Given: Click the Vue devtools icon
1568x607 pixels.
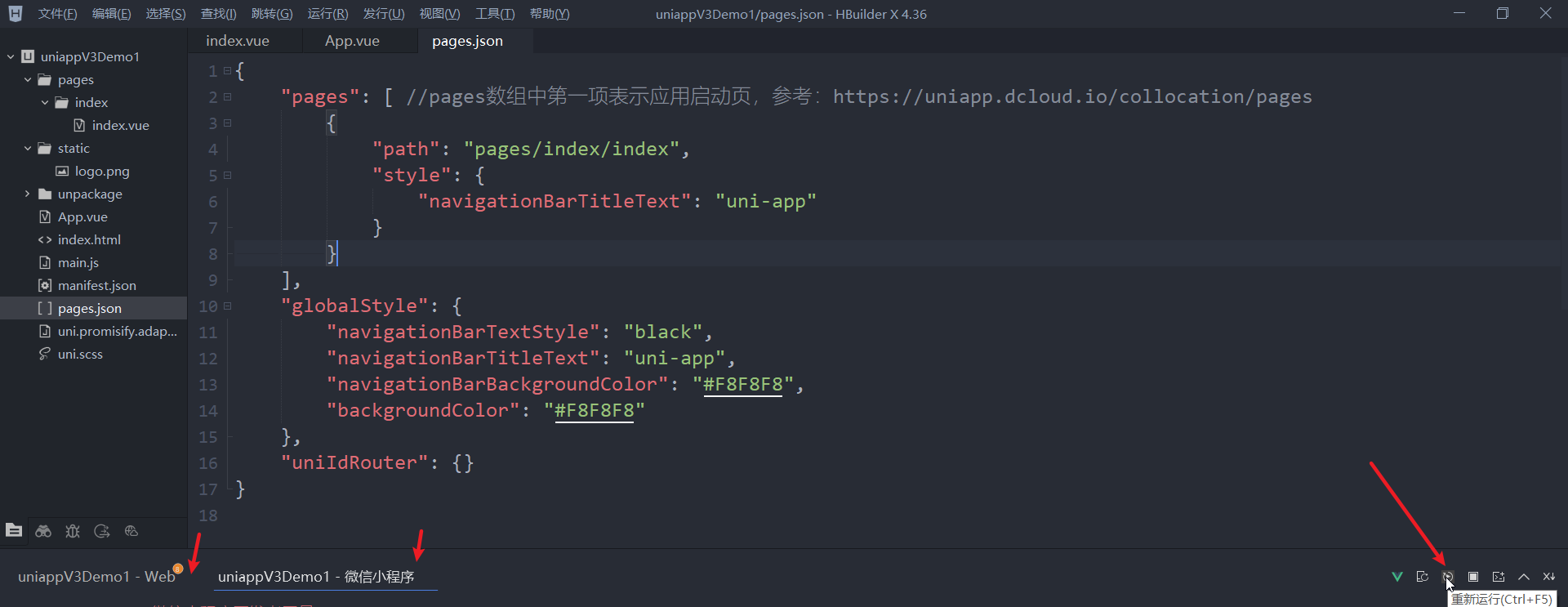Looking at the screenshot, I should pos(1397,577).
